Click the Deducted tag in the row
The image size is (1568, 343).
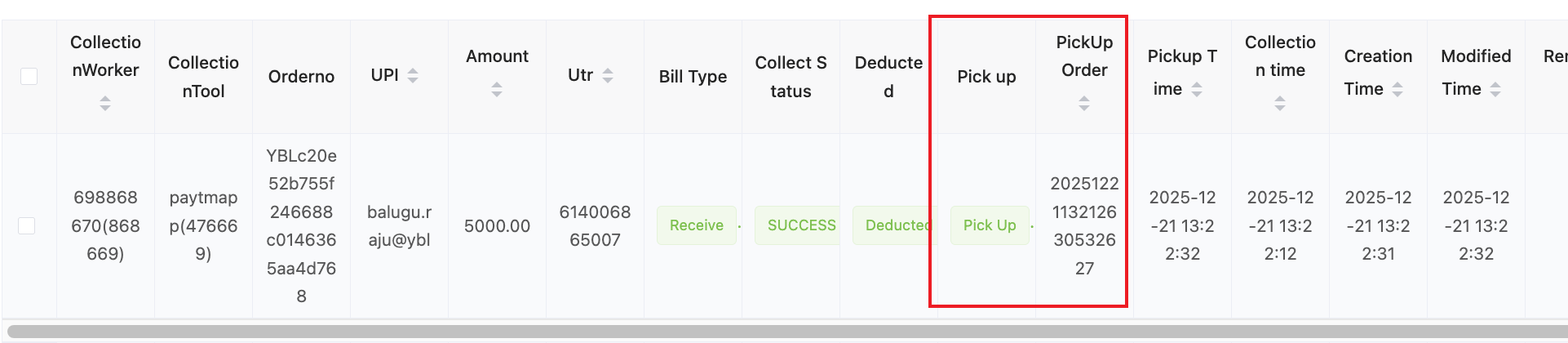click(893, 225)
